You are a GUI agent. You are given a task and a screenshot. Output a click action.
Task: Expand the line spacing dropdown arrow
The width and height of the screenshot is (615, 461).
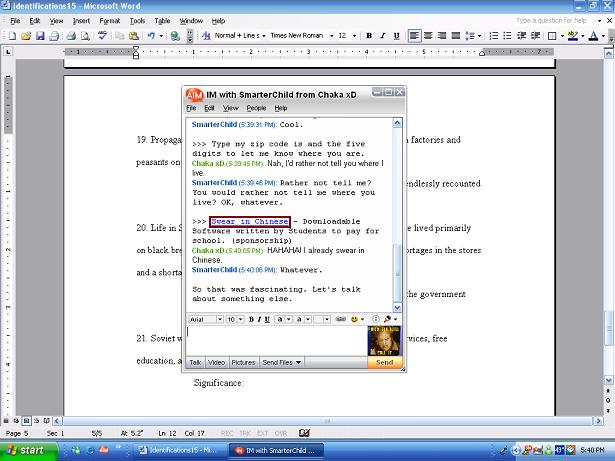[479, 36]
